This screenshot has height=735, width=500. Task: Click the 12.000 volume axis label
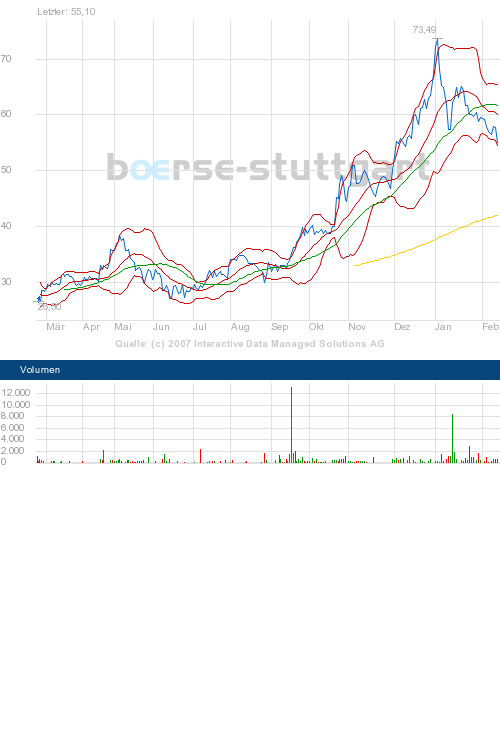point(16,393)
